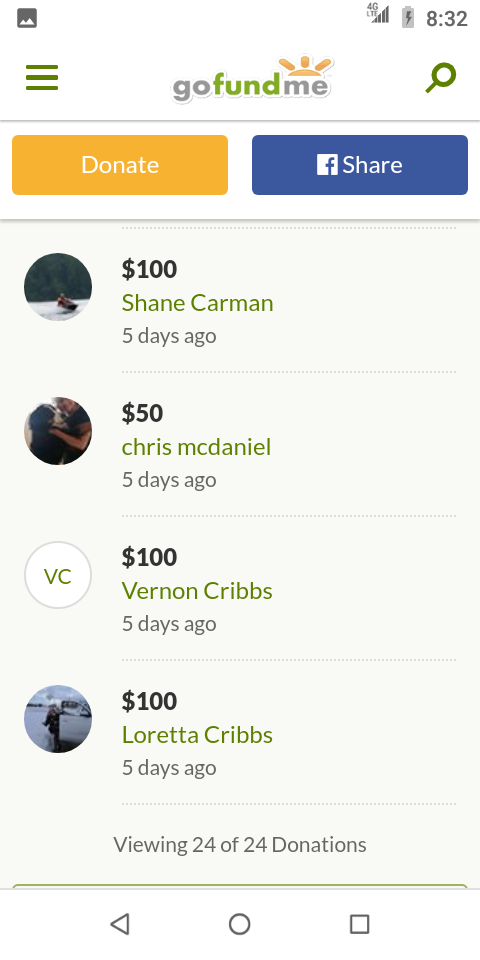
Task: Tap the Android home circle button
Action: (239, 924)
